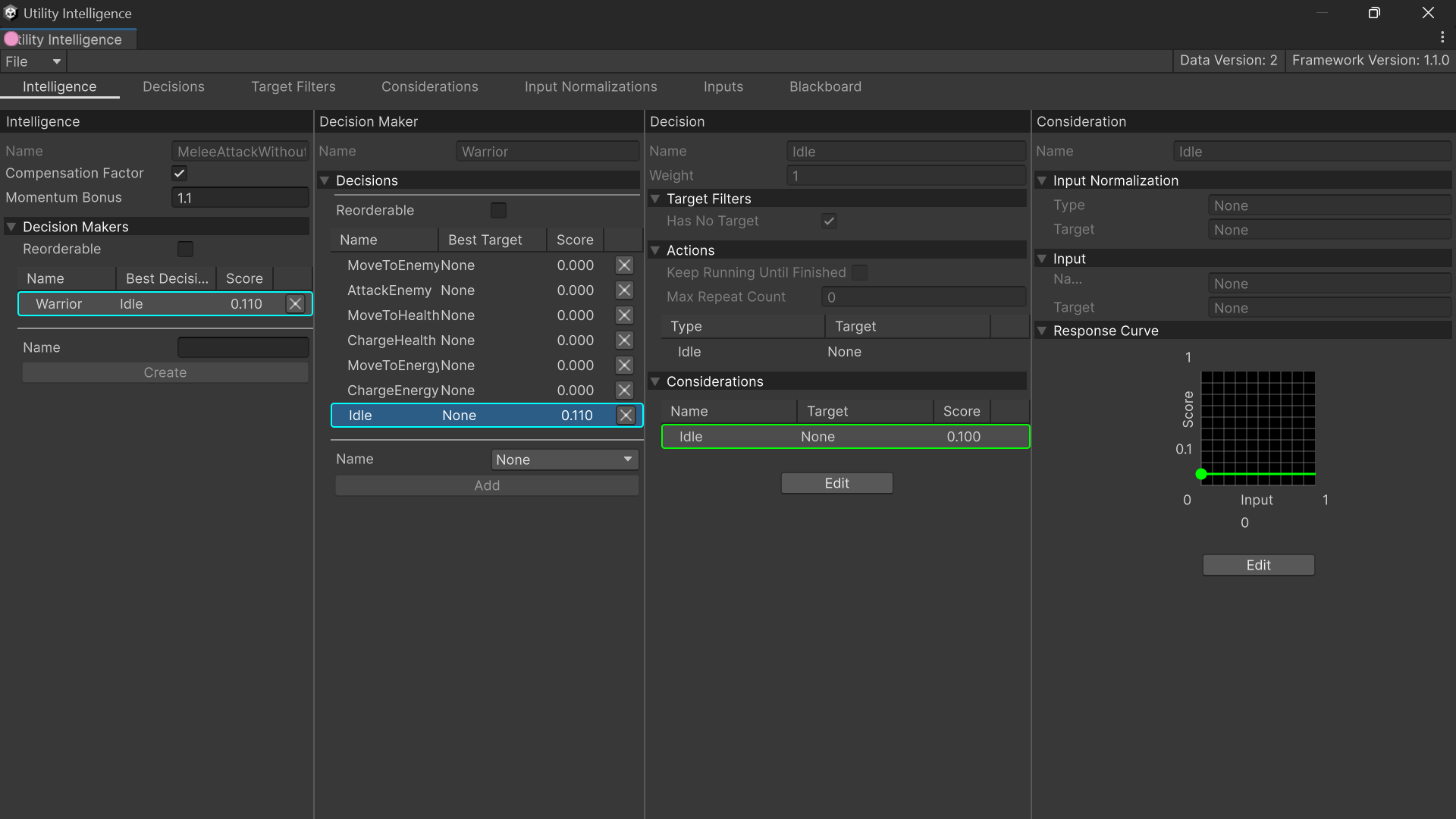Select the ChargeEnergy decision row

click(x=487, y=391)
